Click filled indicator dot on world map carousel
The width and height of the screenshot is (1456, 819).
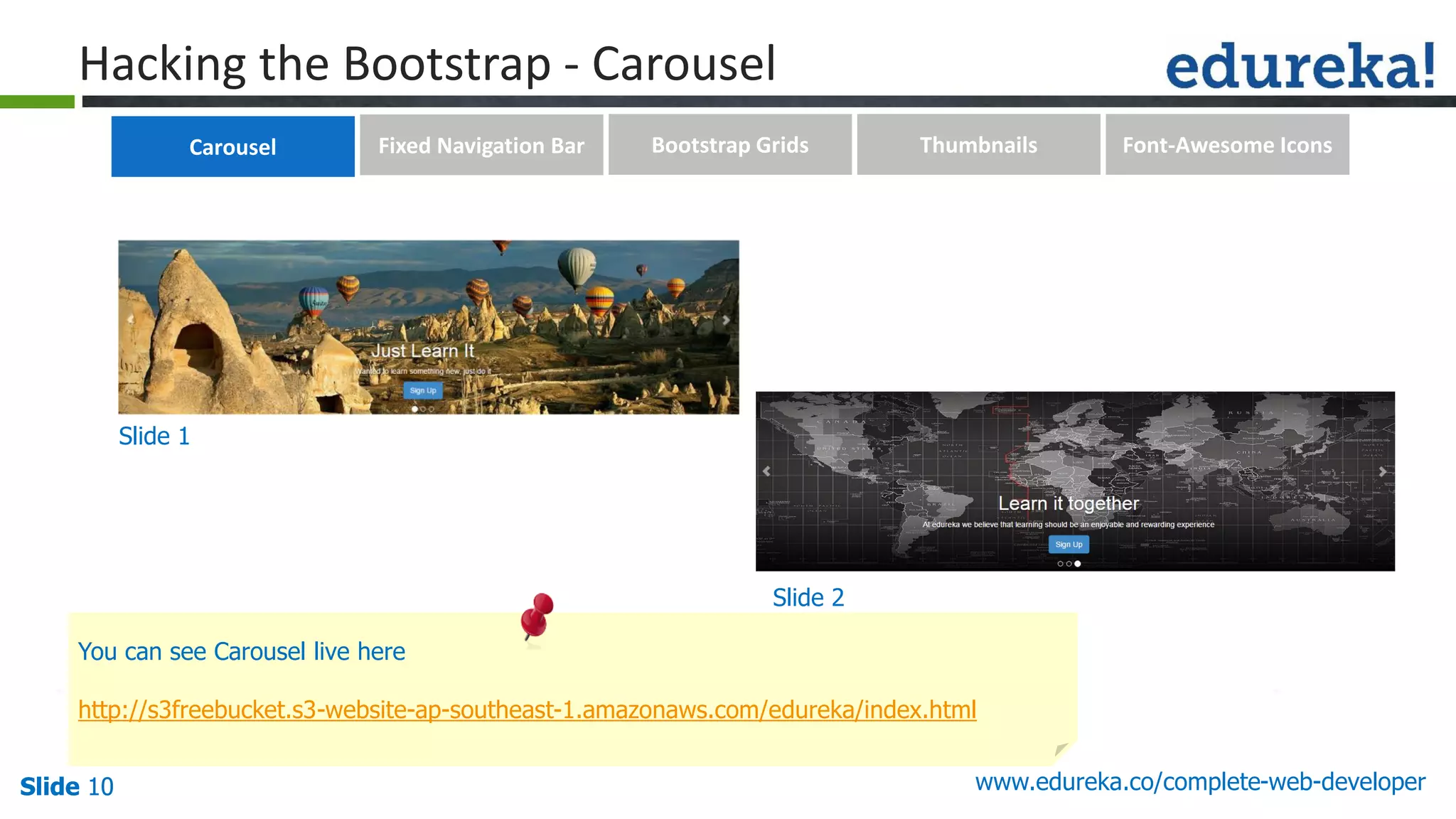click(x=1078, y=564)
